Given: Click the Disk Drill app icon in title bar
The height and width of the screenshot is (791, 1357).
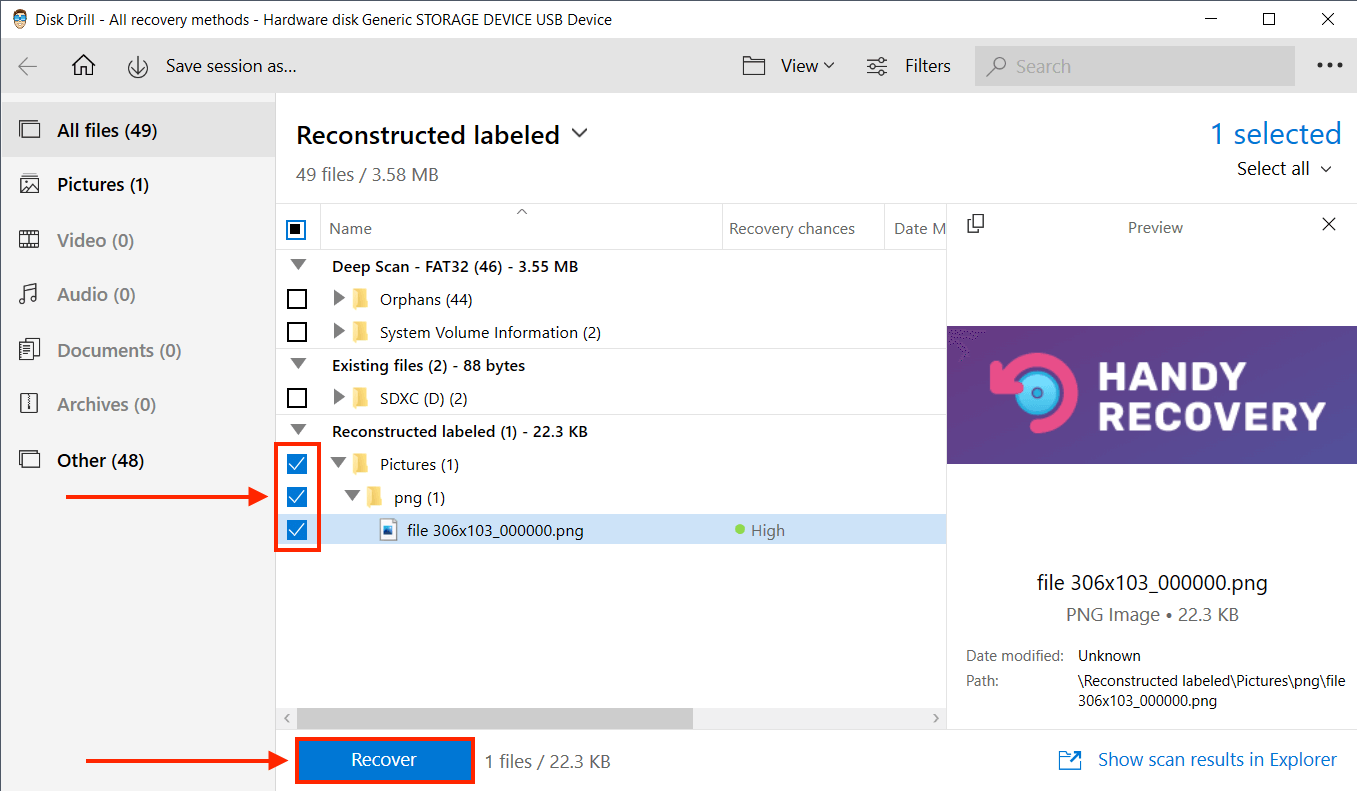Looking at the screenshot, I should click(20, 19).
